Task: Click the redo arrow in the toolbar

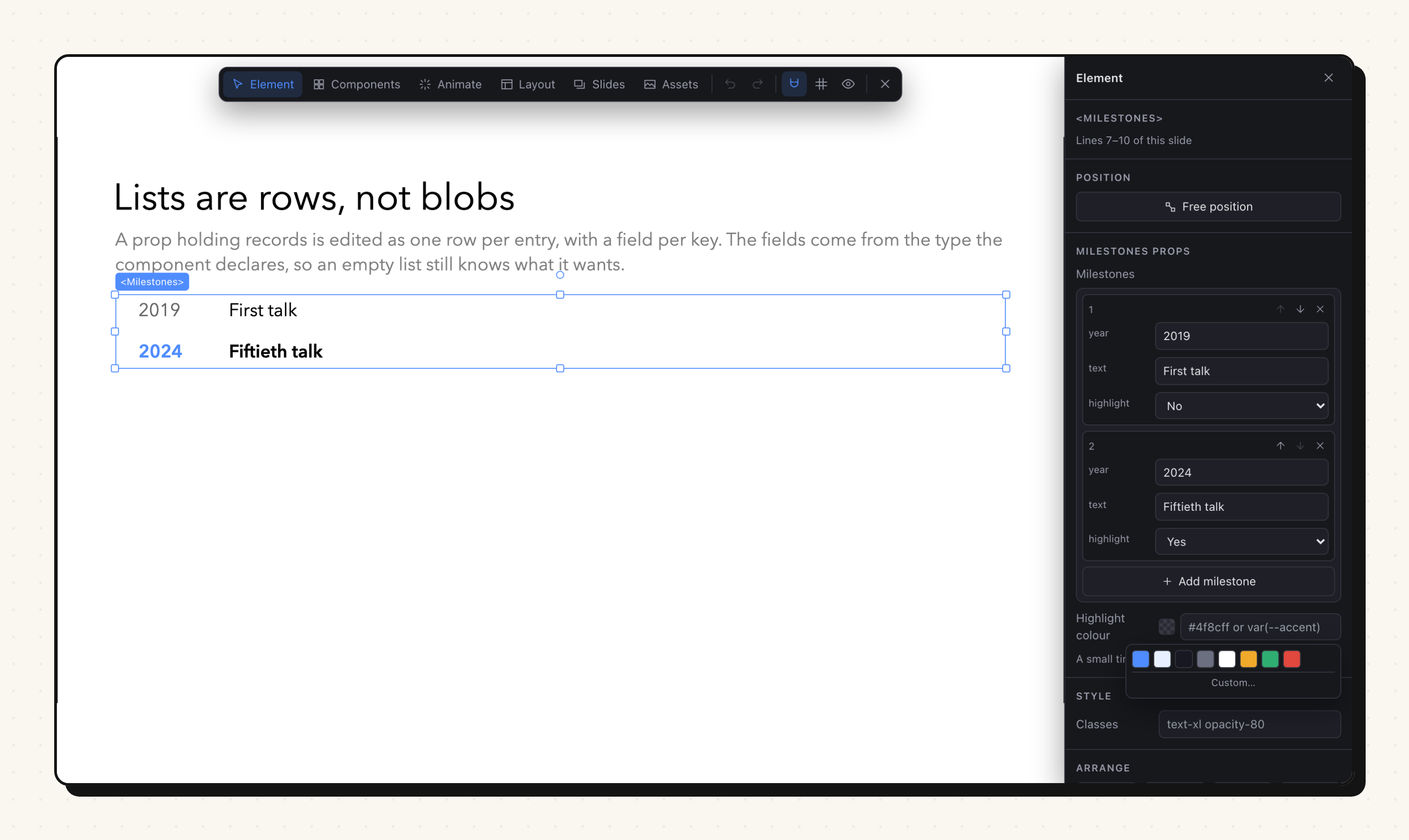Action: coord(757,84)
